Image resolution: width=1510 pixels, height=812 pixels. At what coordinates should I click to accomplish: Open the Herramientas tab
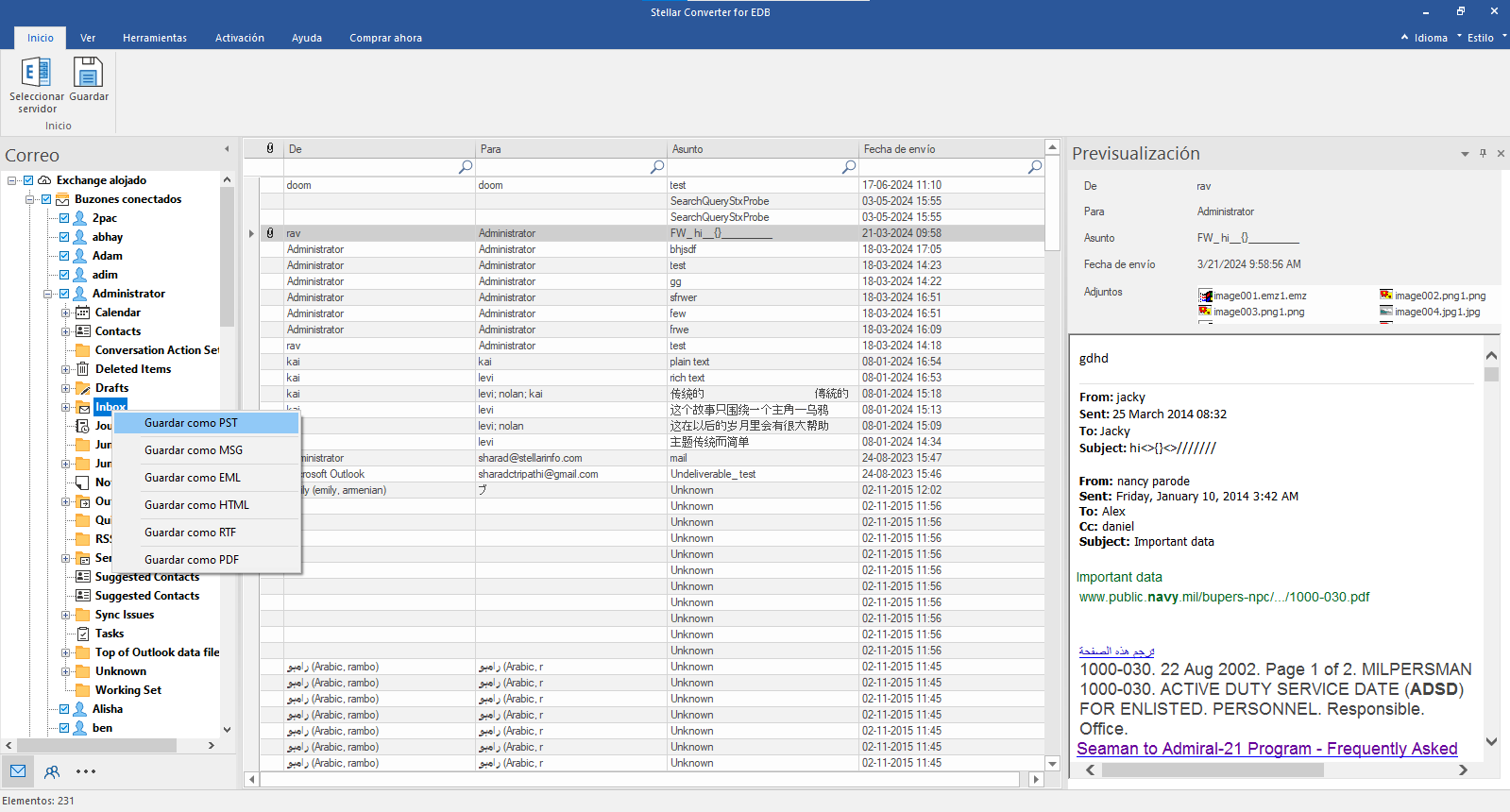point(155,38)
